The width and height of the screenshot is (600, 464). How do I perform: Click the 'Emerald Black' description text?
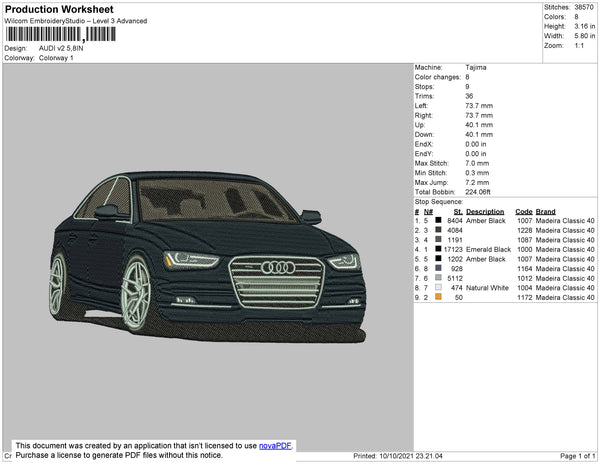click(x=488, y=249)
